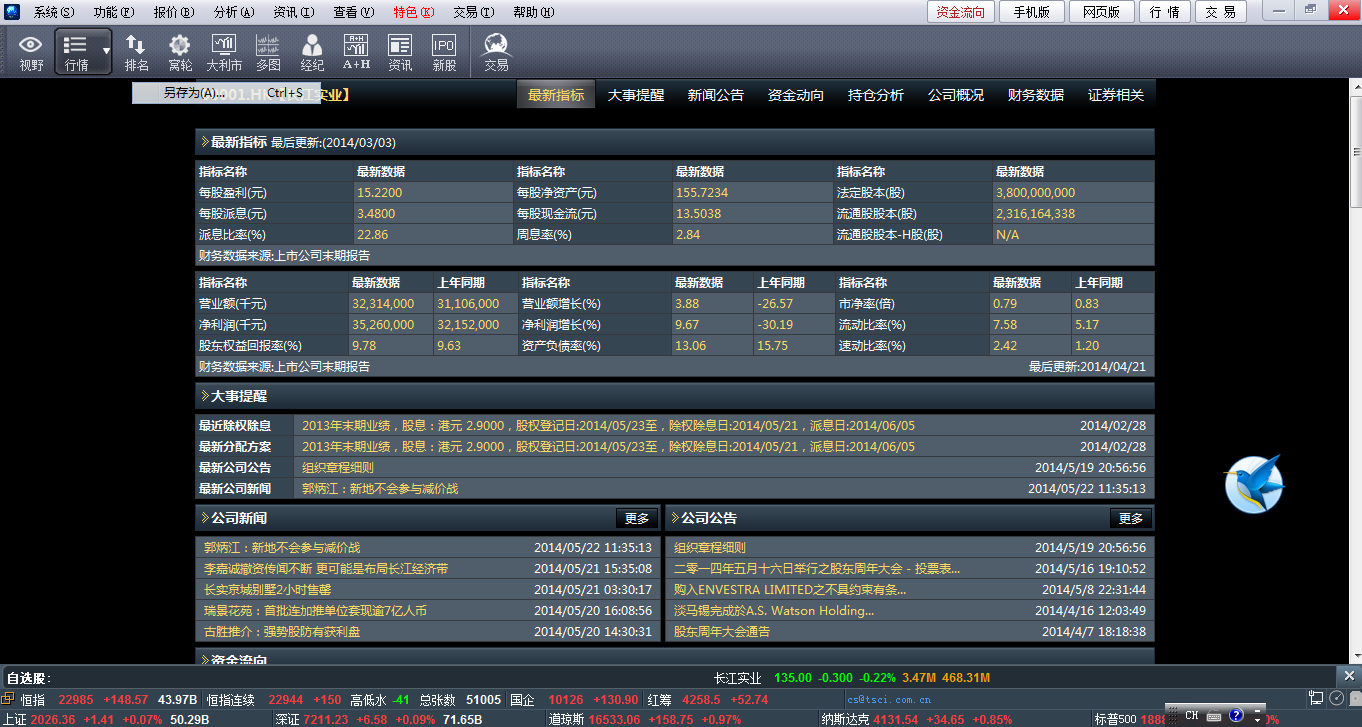Open announcement 购入ENVESTRA LIMITED之不具约束
The width and height of the screenshot is (1362, 727).
[x=790, y=589]
